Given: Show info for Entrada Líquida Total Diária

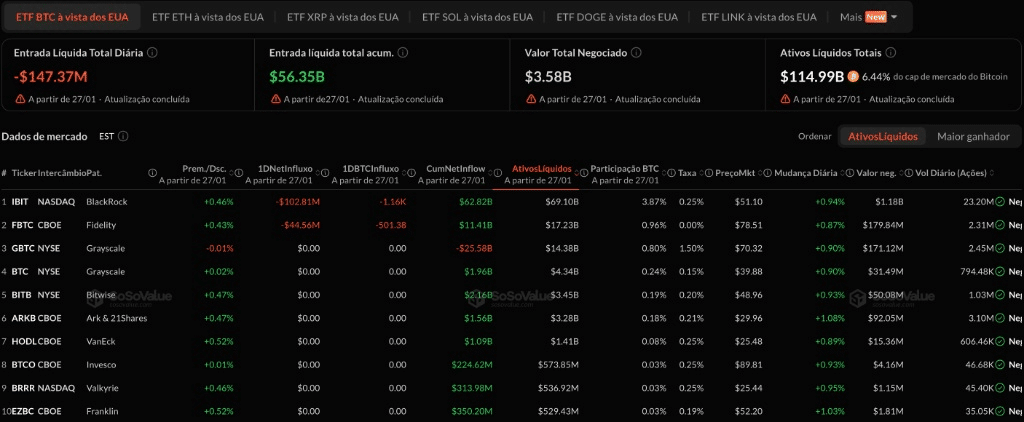Looking at the screenshot, I should (152, 52).
